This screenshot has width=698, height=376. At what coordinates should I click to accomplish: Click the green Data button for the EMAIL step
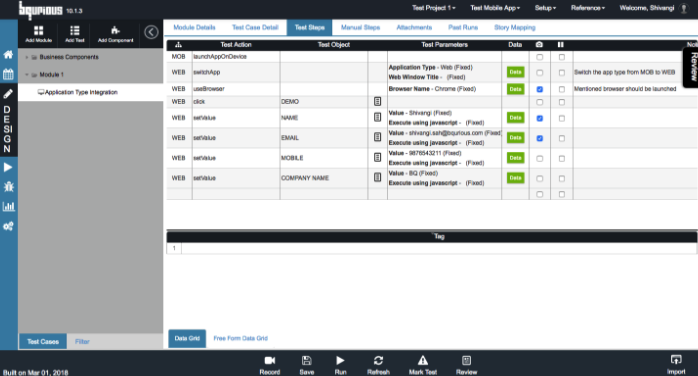click(515, 138)
